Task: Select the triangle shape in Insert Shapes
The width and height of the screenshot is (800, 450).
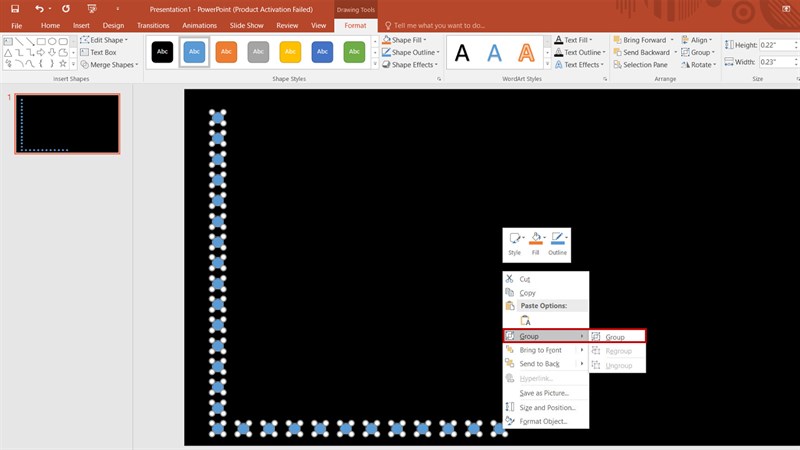Action: coord(8,53)
